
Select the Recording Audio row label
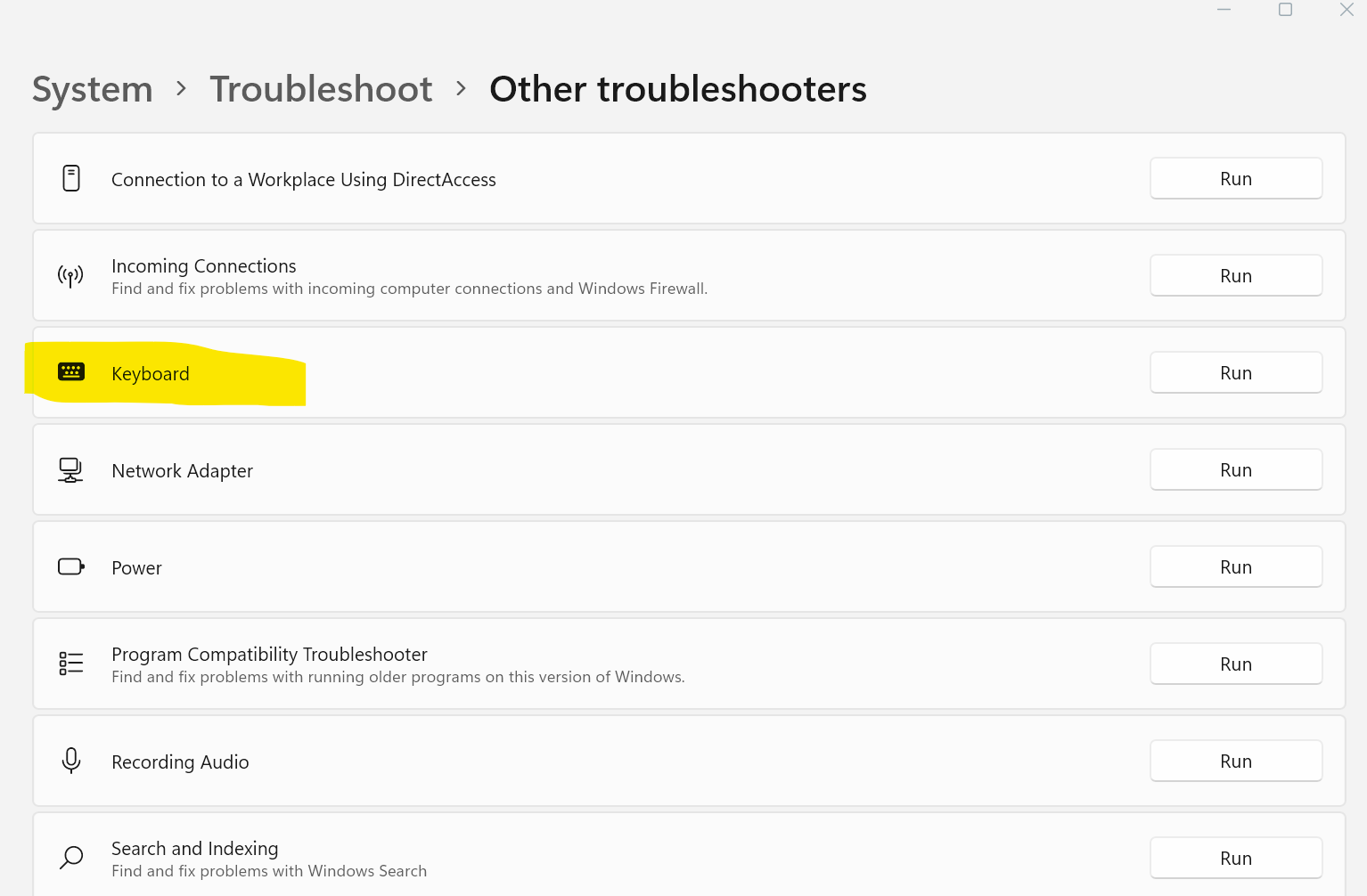pyautogui.click(x=180, y=762)
